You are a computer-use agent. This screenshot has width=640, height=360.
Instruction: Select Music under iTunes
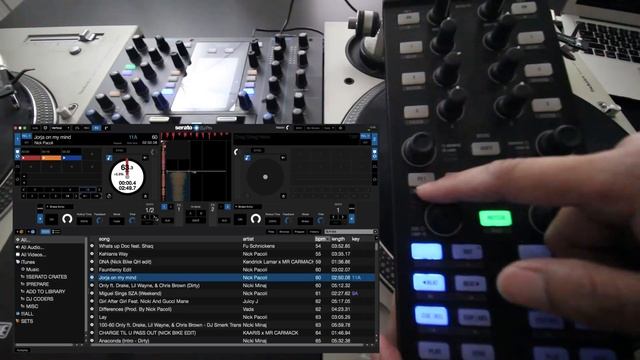(x=33, y=269)
